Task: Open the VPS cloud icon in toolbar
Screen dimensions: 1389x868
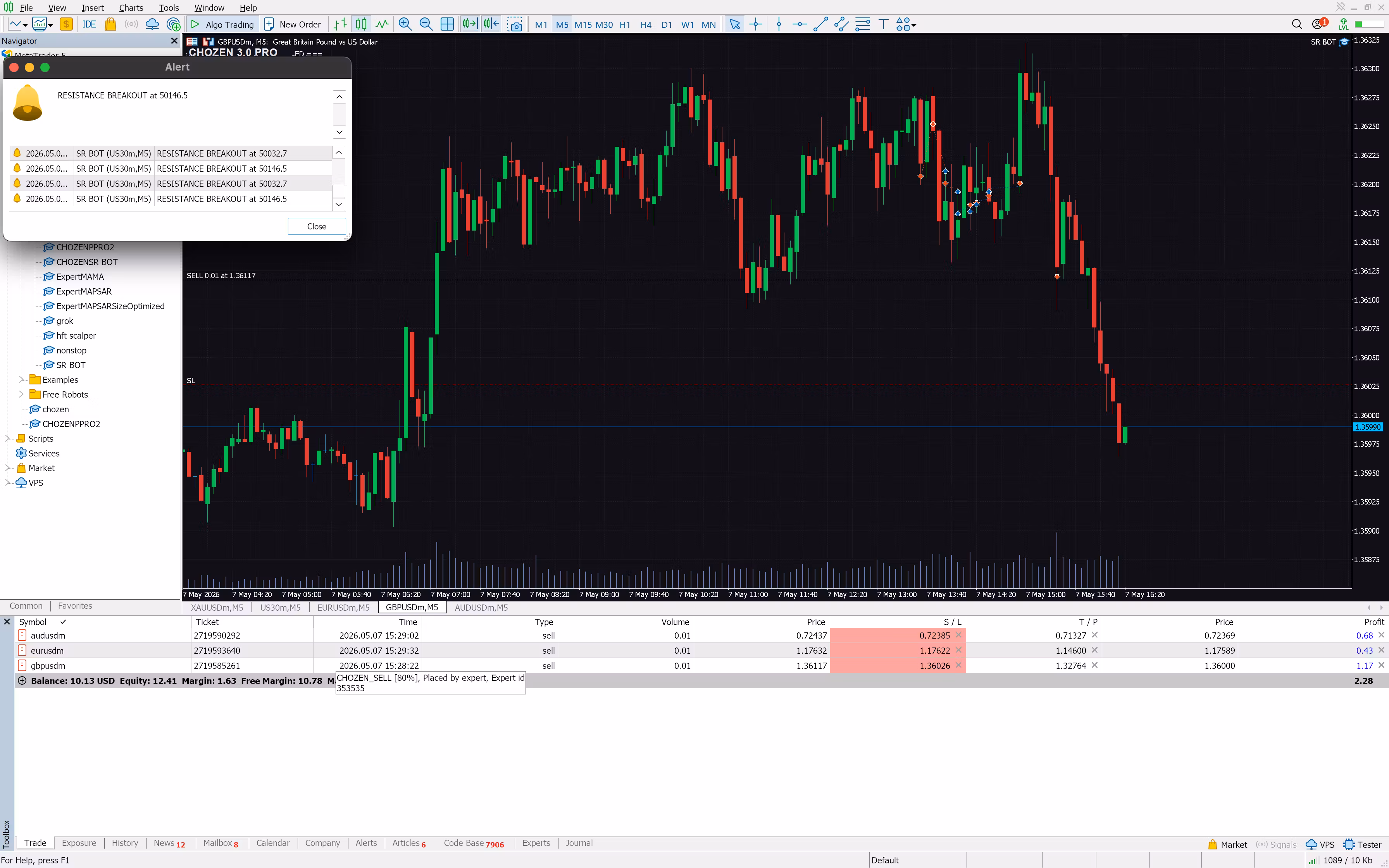Action: click(x=152, y=24)
